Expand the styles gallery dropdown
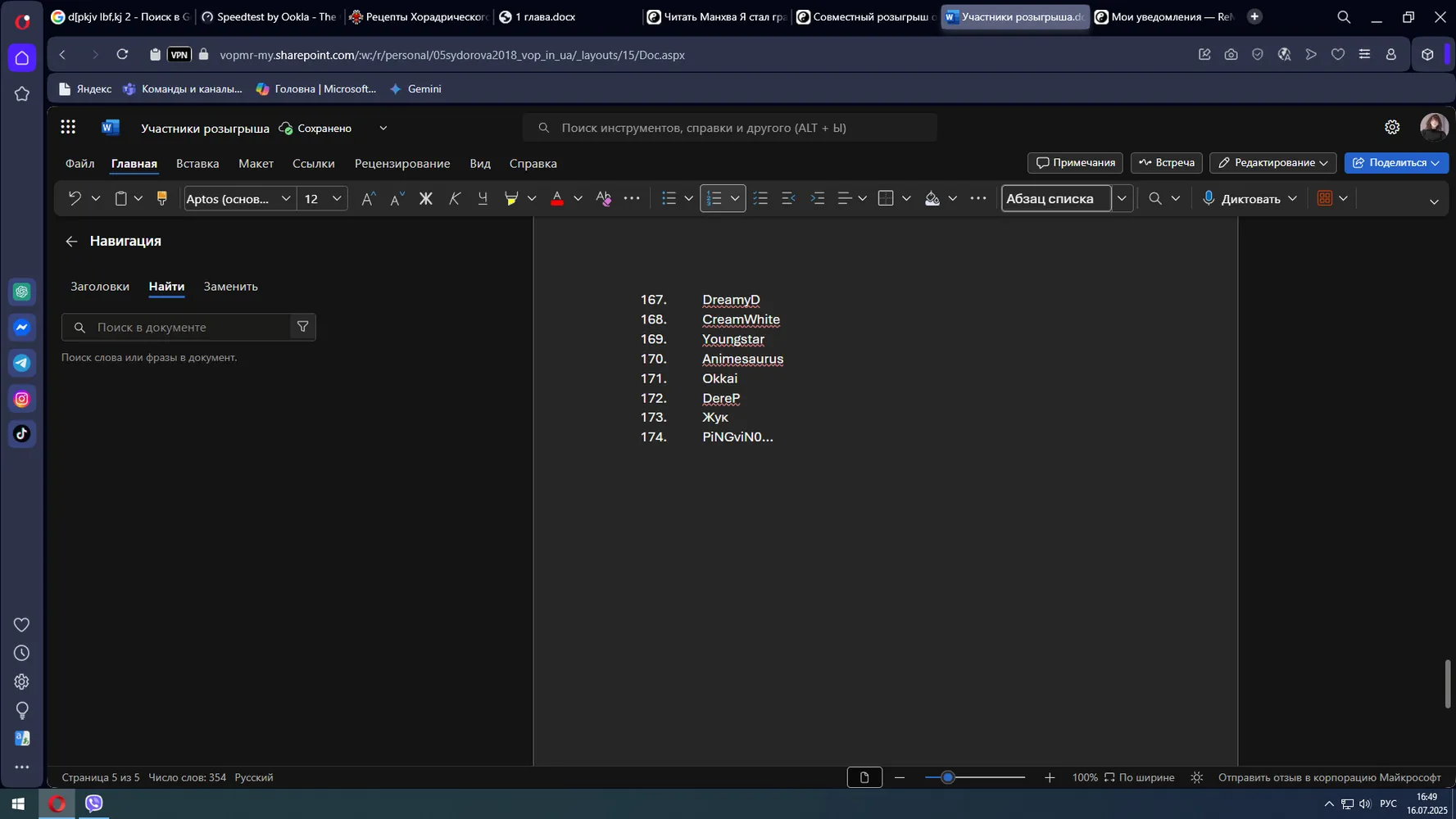The height and width of the screenshot is (819, 1456). tap(1122, 198)
